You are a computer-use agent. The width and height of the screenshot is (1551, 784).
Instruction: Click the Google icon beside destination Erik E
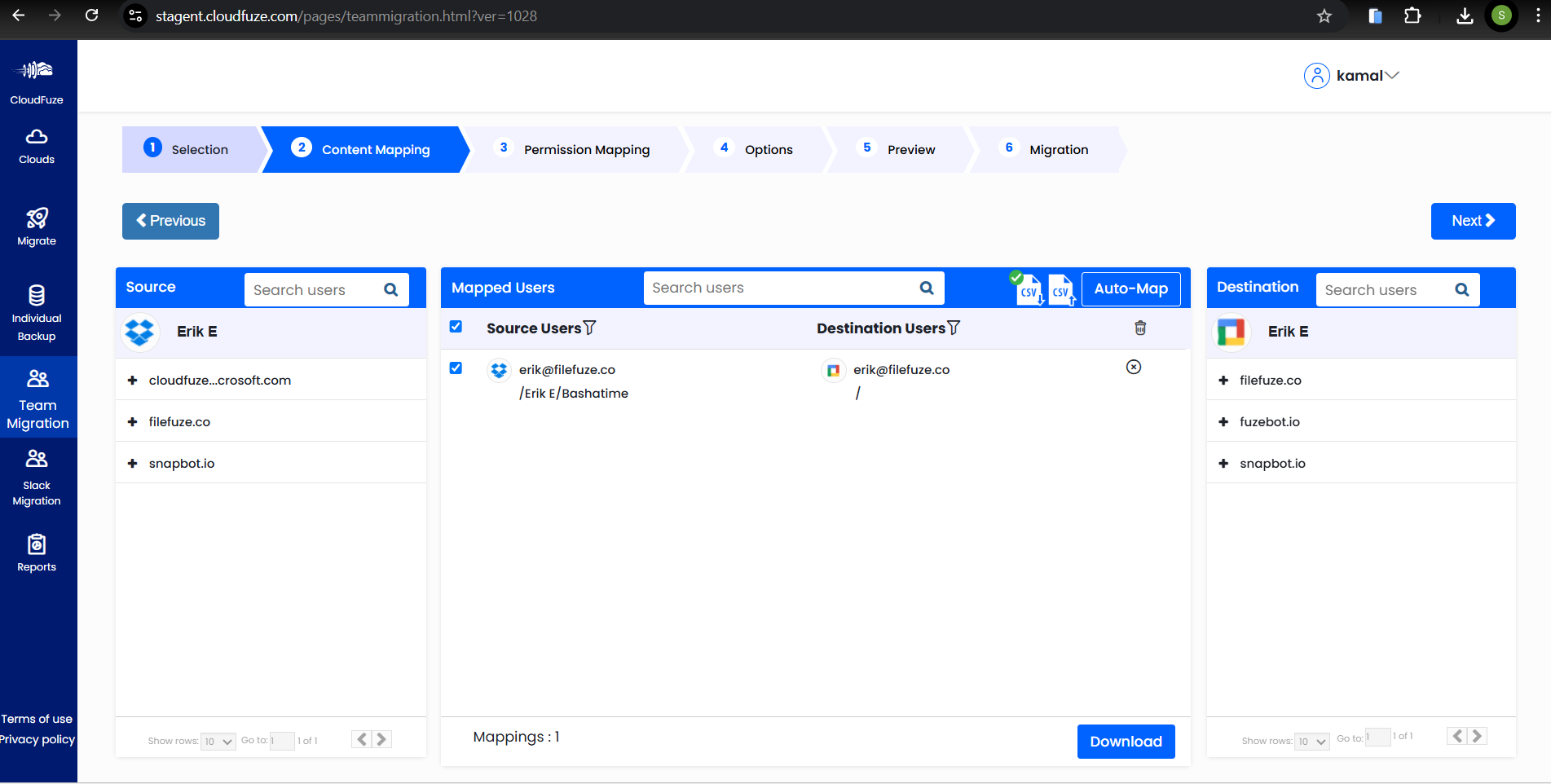click(1231, 332)
